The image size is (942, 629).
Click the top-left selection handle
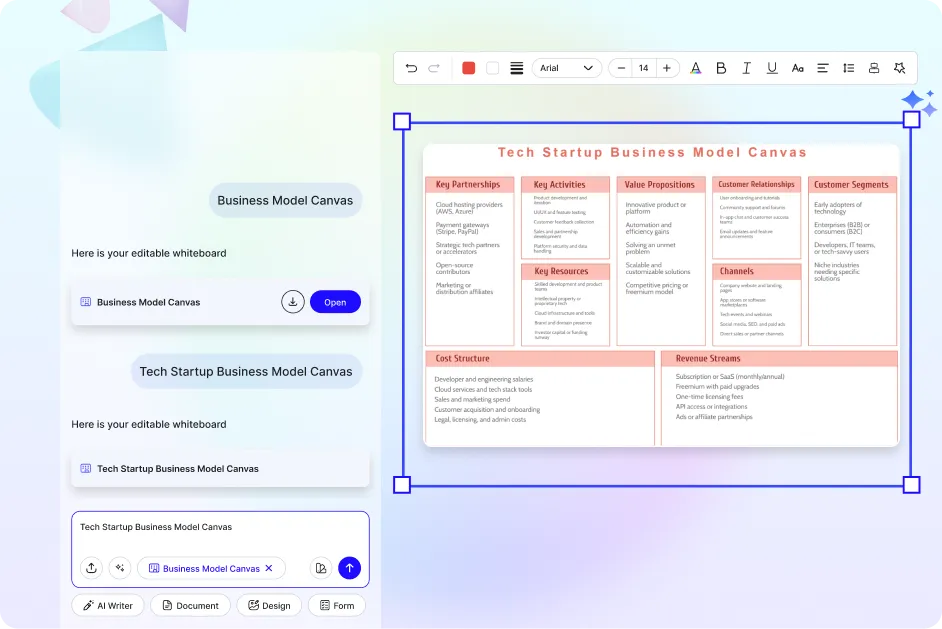402,121
